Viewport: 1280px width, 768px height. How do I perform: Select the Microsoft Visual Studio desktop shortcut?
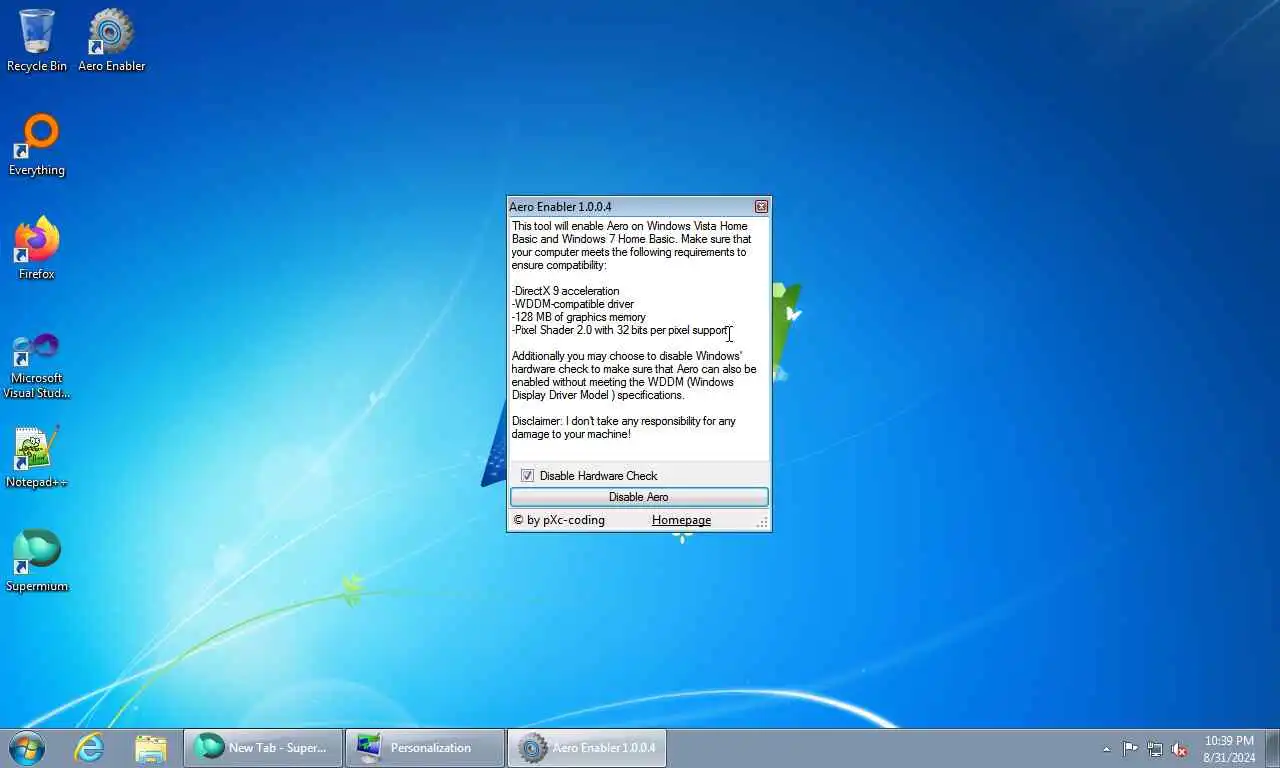37,364
